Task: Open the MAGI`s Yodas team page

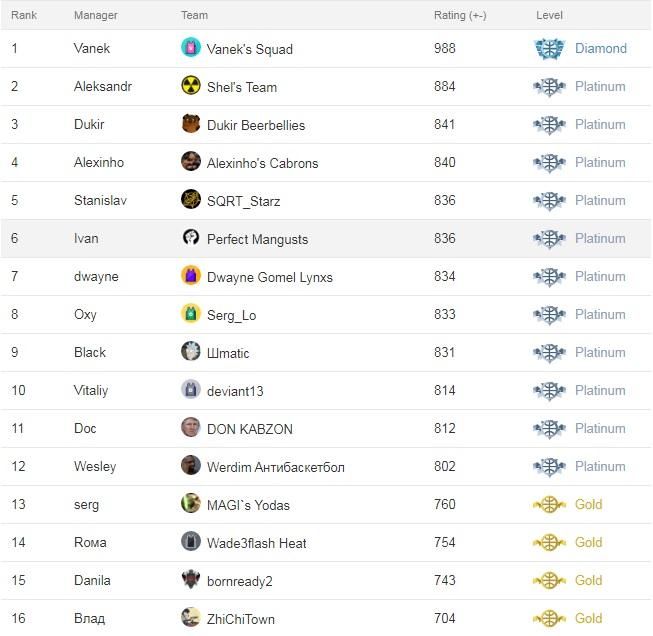Action: click(248, 505)
